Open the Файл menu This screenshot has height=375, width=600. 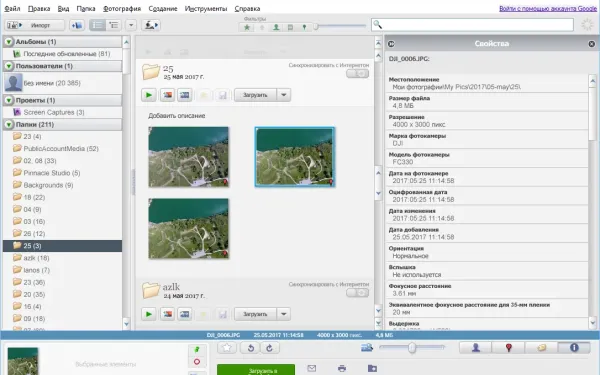(12, 8)
